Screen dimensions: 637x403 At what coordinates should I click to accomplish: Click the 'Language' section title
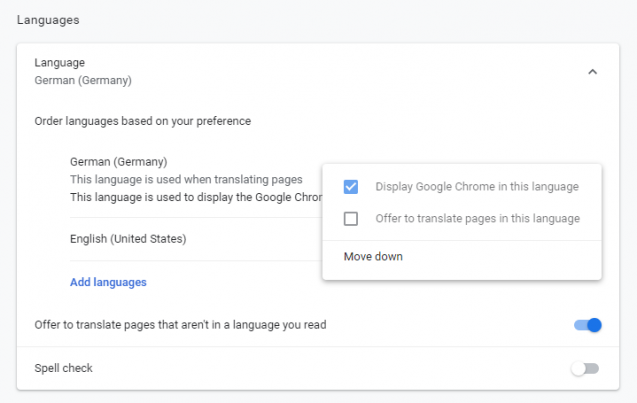pyautogui.click(x=60, y=63)
